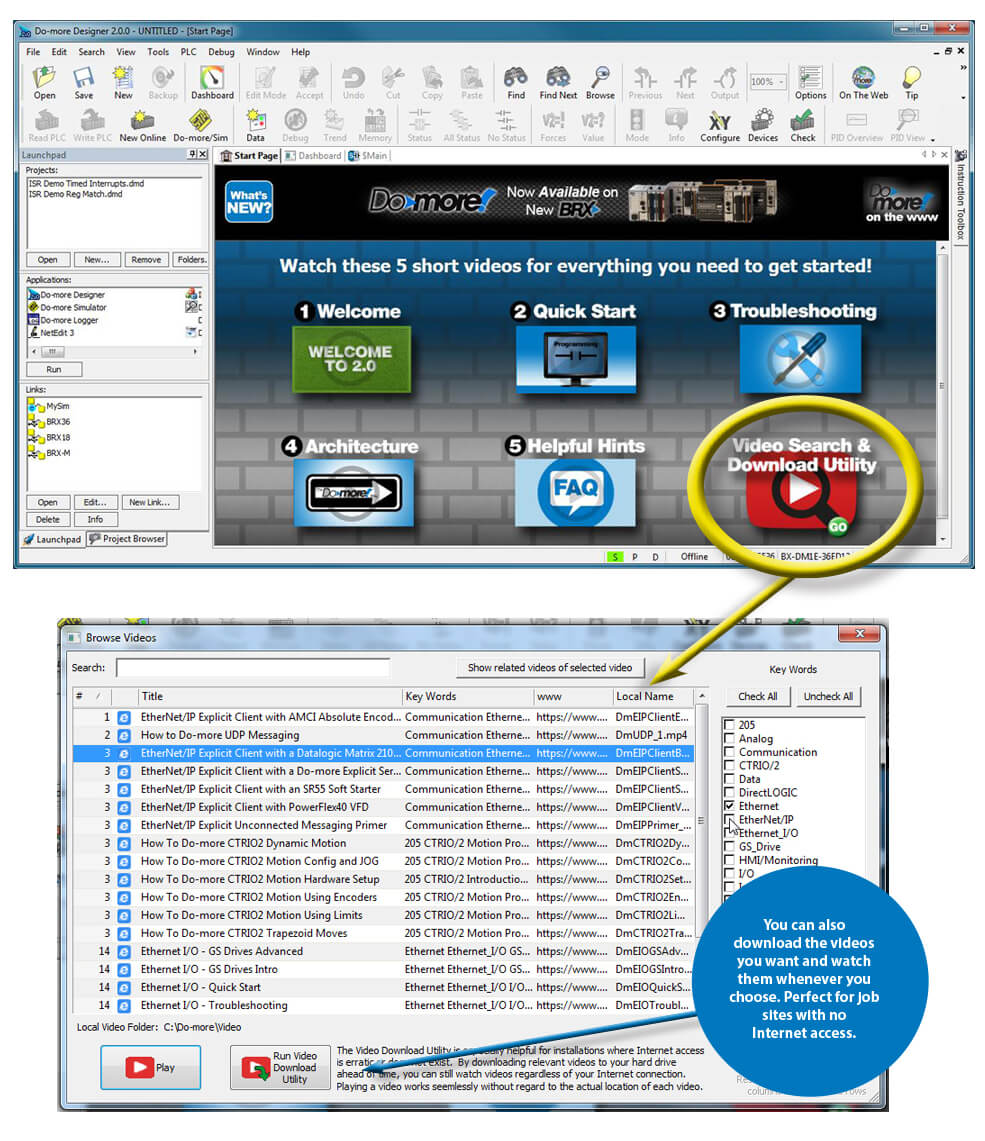Enable the Analog keyword checkbox

(729, 738)
